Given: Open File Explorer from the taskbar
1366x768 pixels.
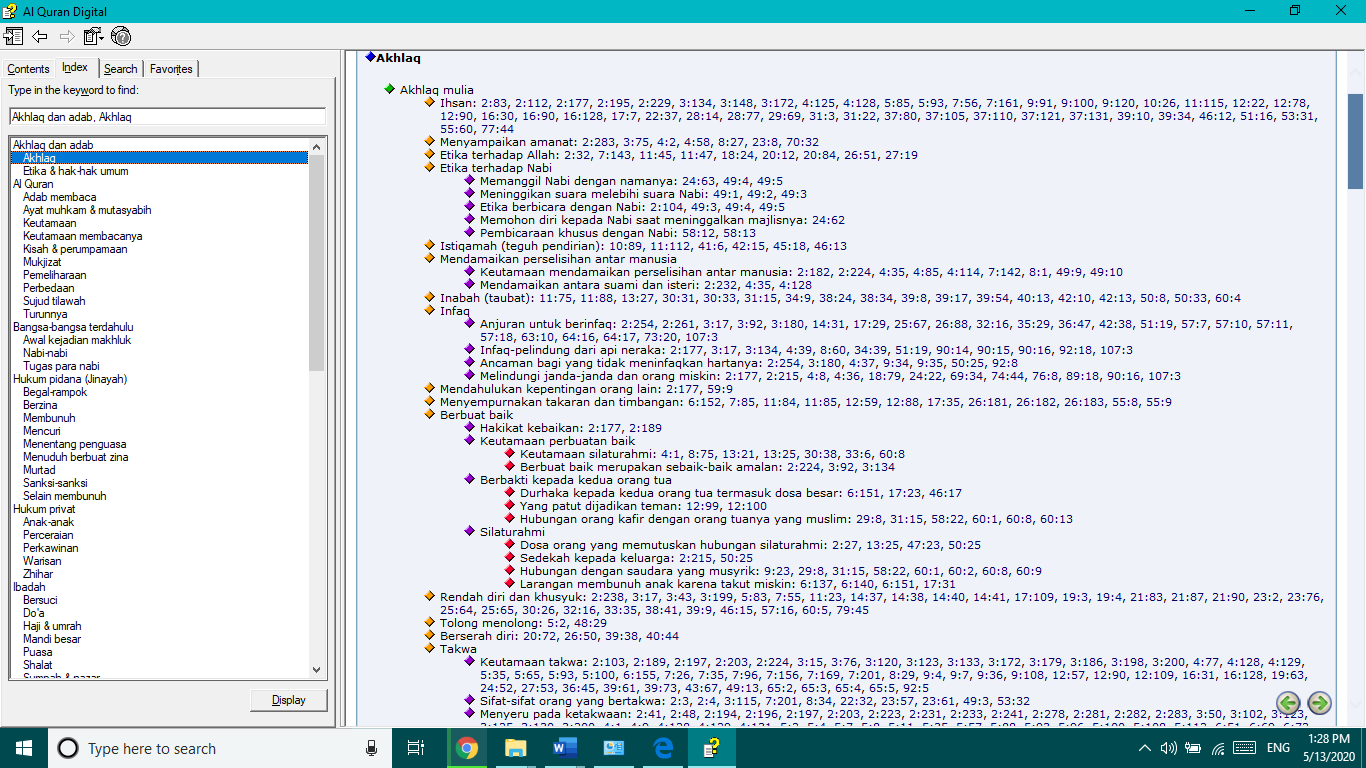Looking at the screenshot, I should tap(515, 748).
